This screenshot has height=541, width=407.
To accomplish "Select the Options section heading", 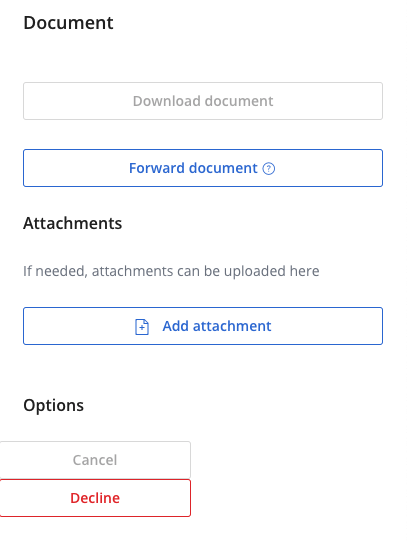I will point(53,405).
